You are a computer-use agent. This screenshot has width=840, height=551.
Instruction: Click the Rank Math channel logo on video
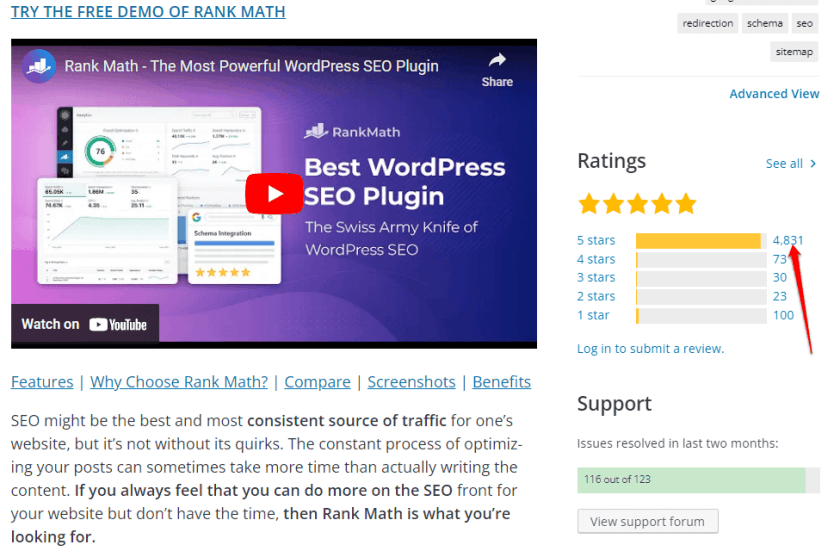pos(39,66)
